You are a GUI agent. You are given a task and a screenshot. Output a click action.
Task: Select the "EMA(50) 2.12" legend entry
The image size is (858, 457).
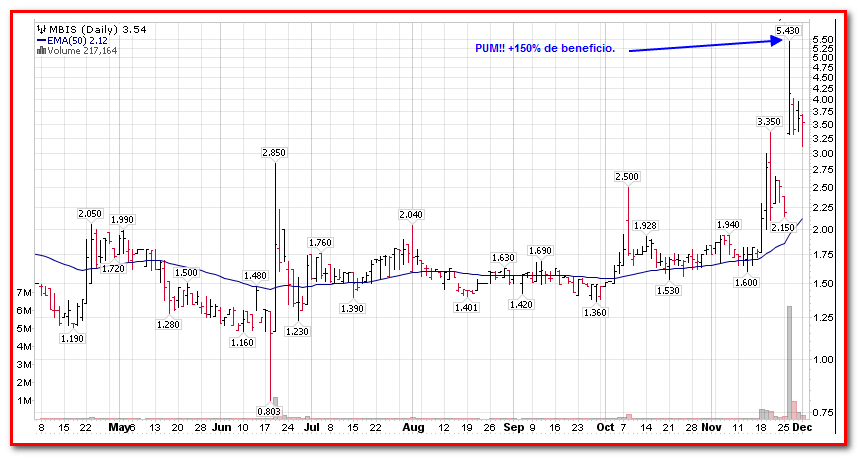click(x=77, y=41)
